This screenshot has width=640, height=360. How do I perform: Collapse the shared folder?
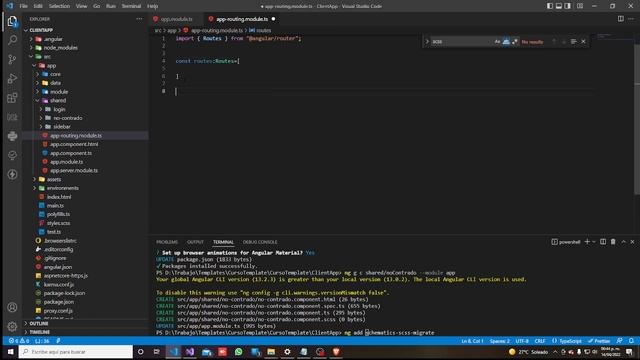coord(38,100)
